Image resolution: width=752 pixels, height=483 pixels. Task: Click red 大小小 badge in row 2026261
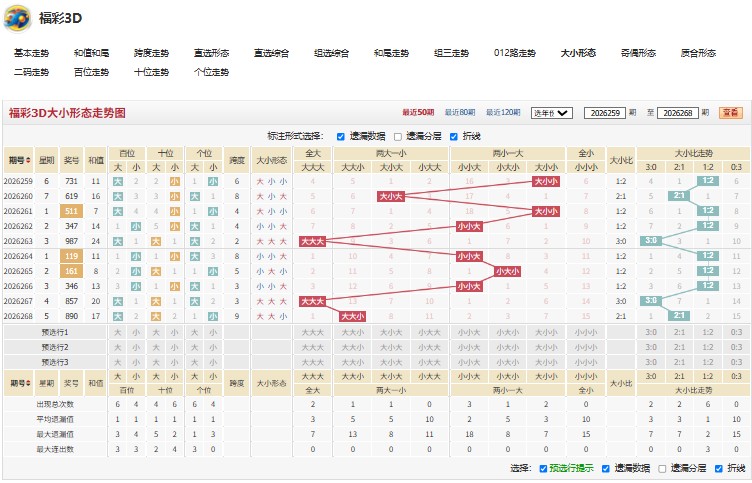[x=546, y=211]
